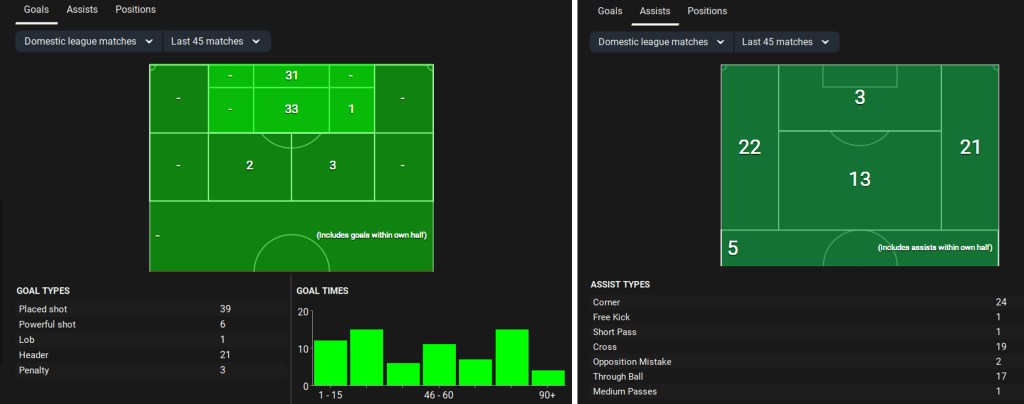Click left wing zone with 22 assists
This screenshot has width=1024, height=404.
tap(749, 148)
